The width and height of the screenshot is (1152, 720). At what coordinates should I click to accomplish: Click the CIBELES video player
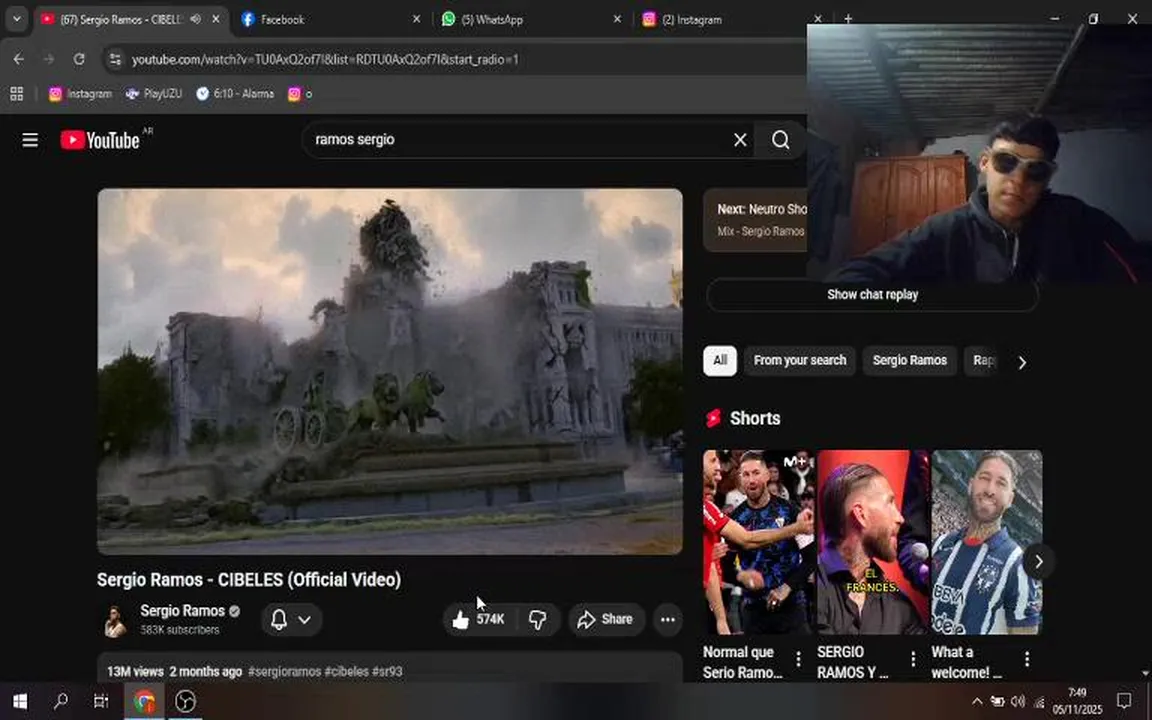(x=390, y=372)
